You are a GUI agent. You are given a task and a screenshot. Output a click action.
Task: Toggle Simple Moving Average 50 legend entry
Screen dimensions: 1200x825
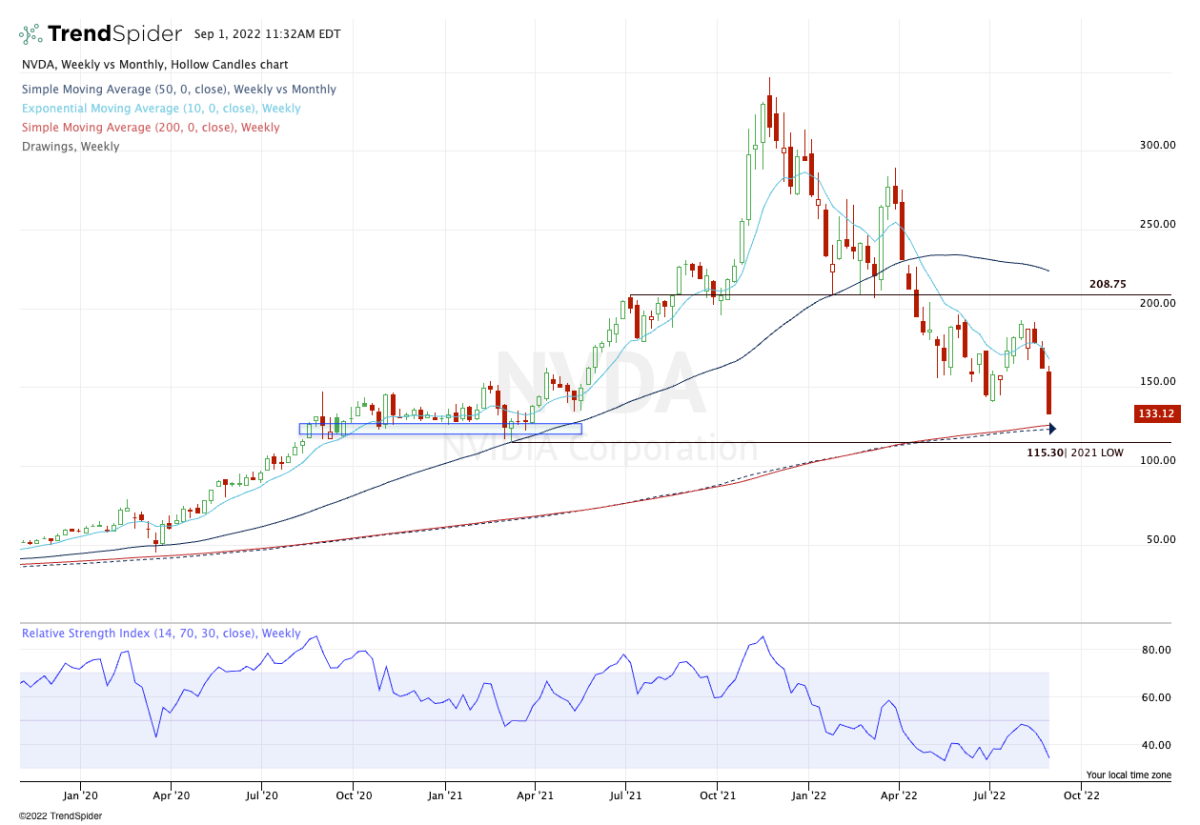pyautogui.click(x=178, y=90)
